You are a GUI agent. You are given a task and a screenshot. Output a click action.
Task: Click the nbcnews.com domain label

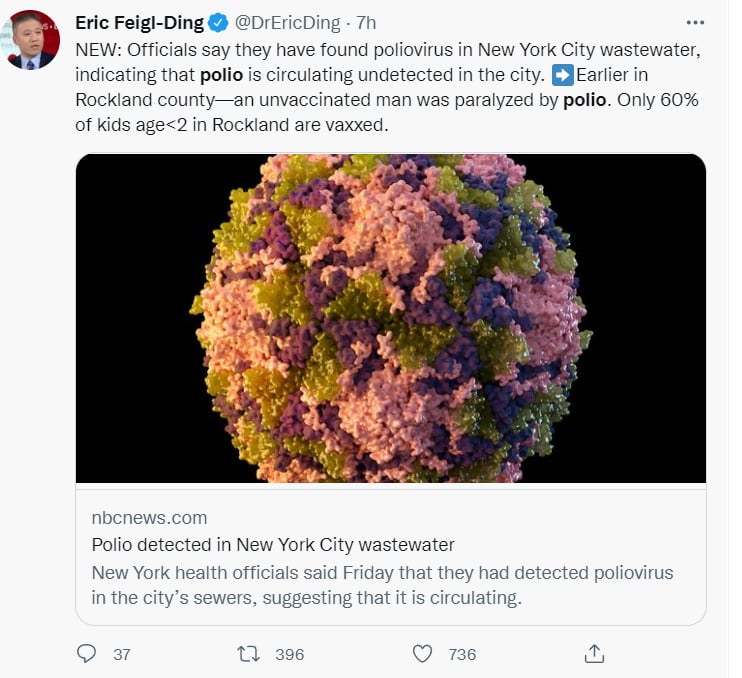[149, 518]
